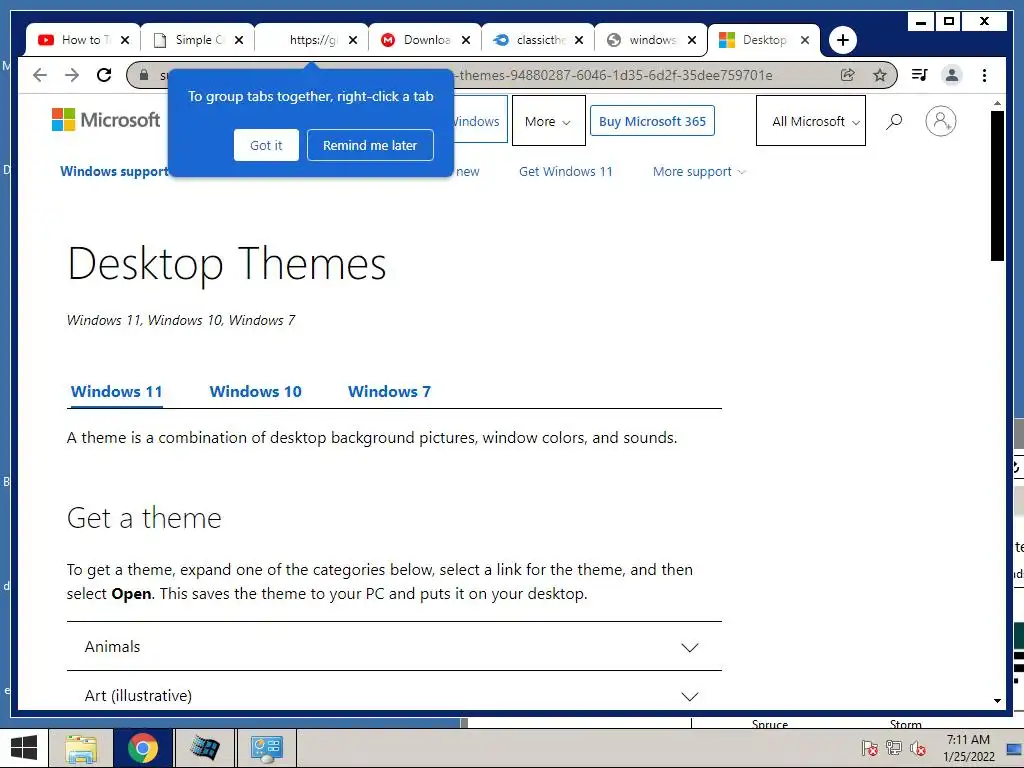Close the classictheme tab
Screen dimensions: 1024x768
point(579,40)
